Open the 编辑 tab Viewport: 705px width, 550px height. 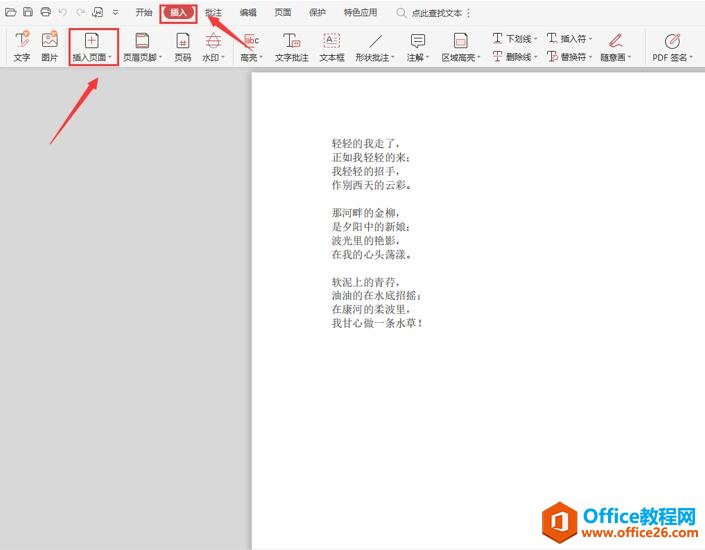[248, 13]
